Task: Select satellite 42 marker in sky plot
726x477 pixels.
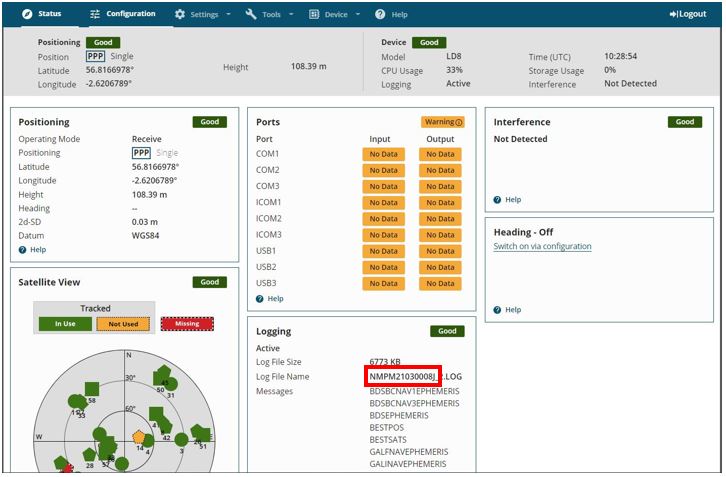Action: [165, 426]
